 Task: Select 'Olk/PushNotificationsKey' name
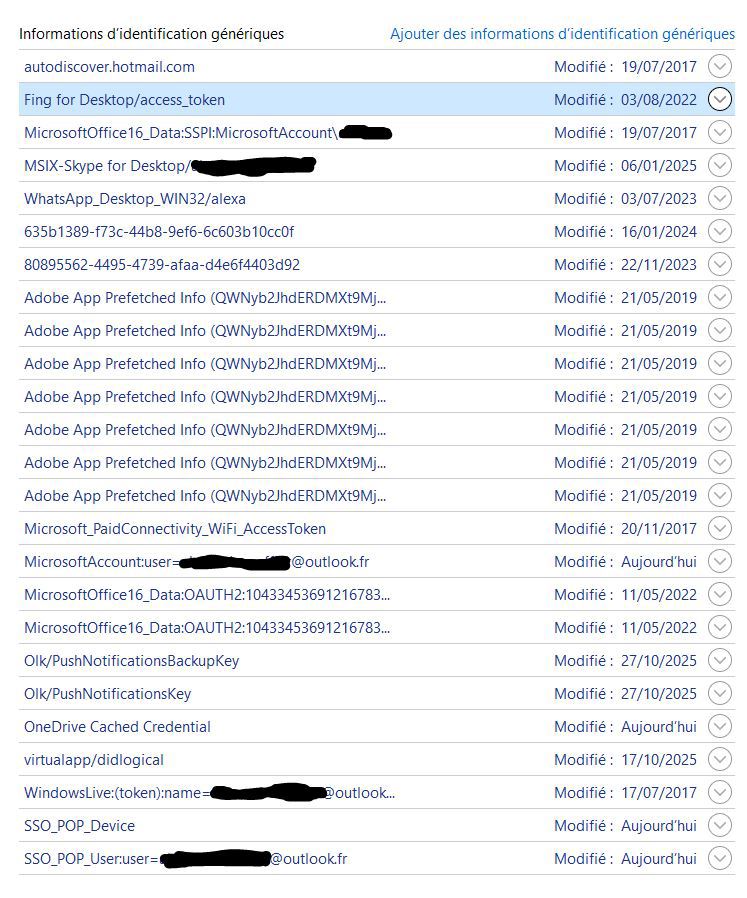[x=108, y=694]
